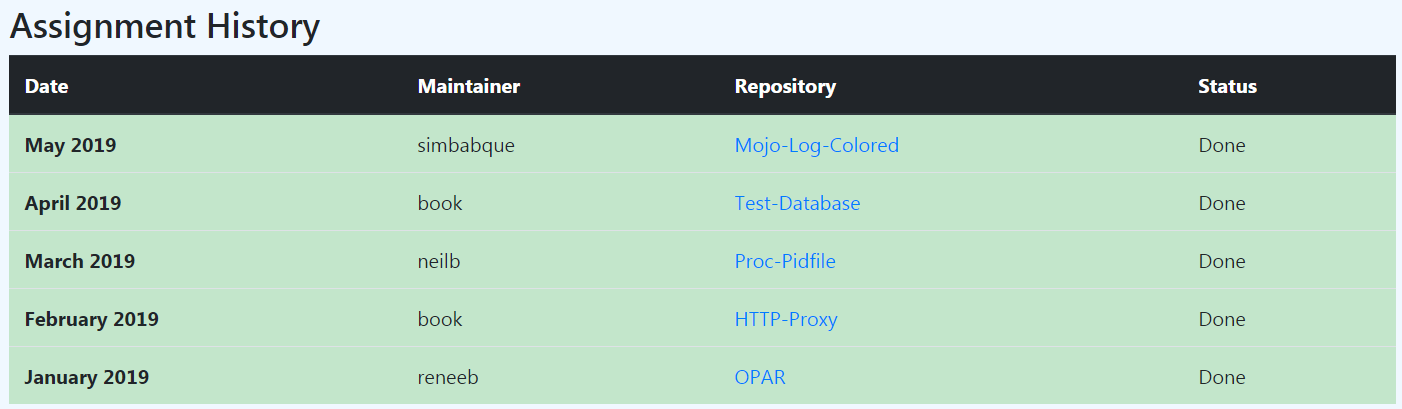This screenshot has height=409, width=1402.
Task: Select the February 2019 date cell
Action: (92, 319)
